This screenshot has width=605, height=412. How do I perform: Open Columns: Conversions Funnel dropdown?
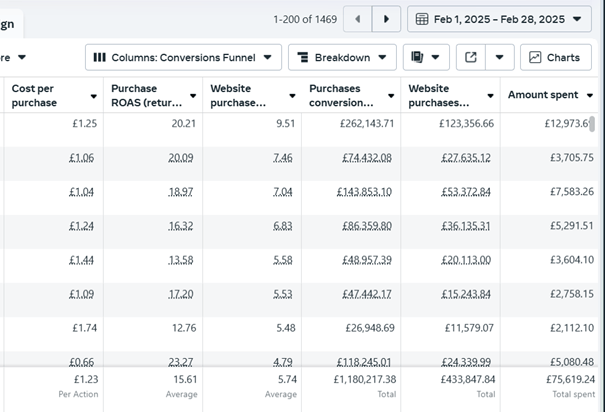click(x=181, y=57)
